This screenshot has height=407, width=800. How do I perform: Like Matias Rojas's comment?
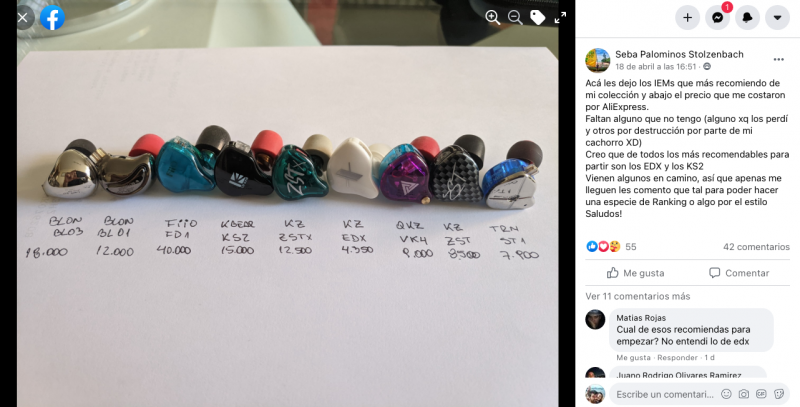pos(633,358)
